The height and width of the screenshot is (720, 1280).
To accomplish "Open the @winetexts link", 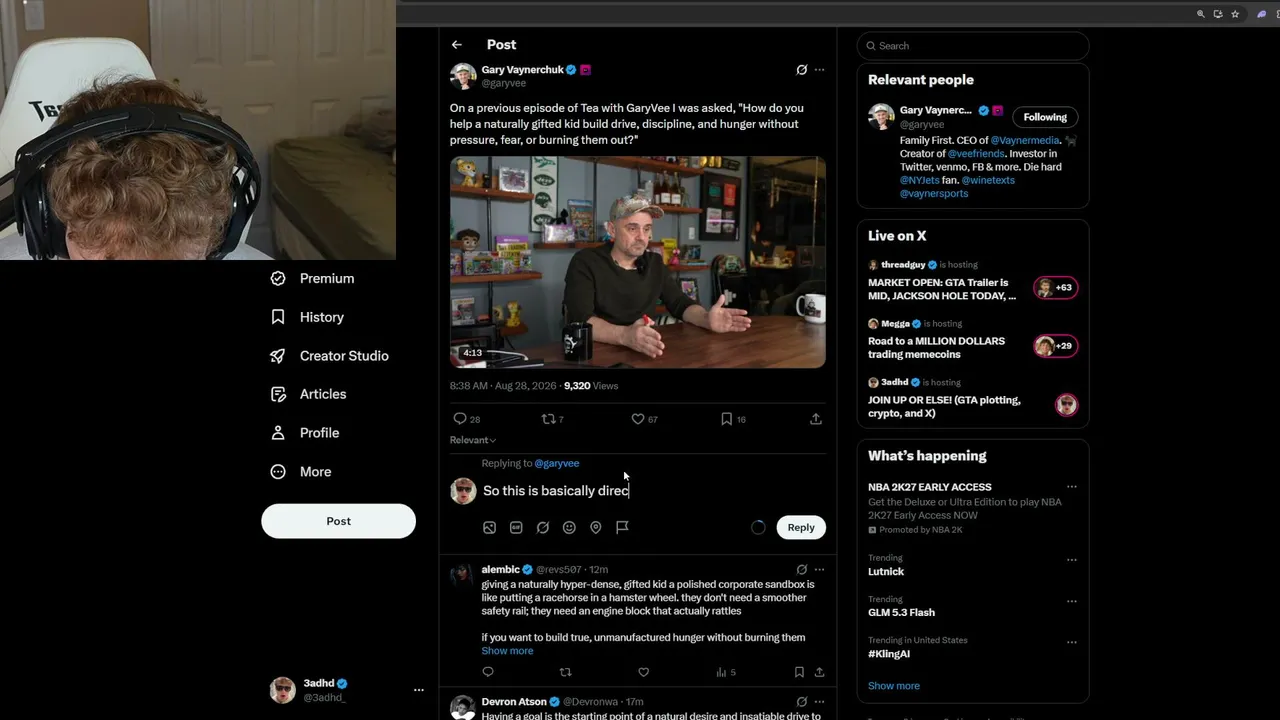I will click(988, 180).
